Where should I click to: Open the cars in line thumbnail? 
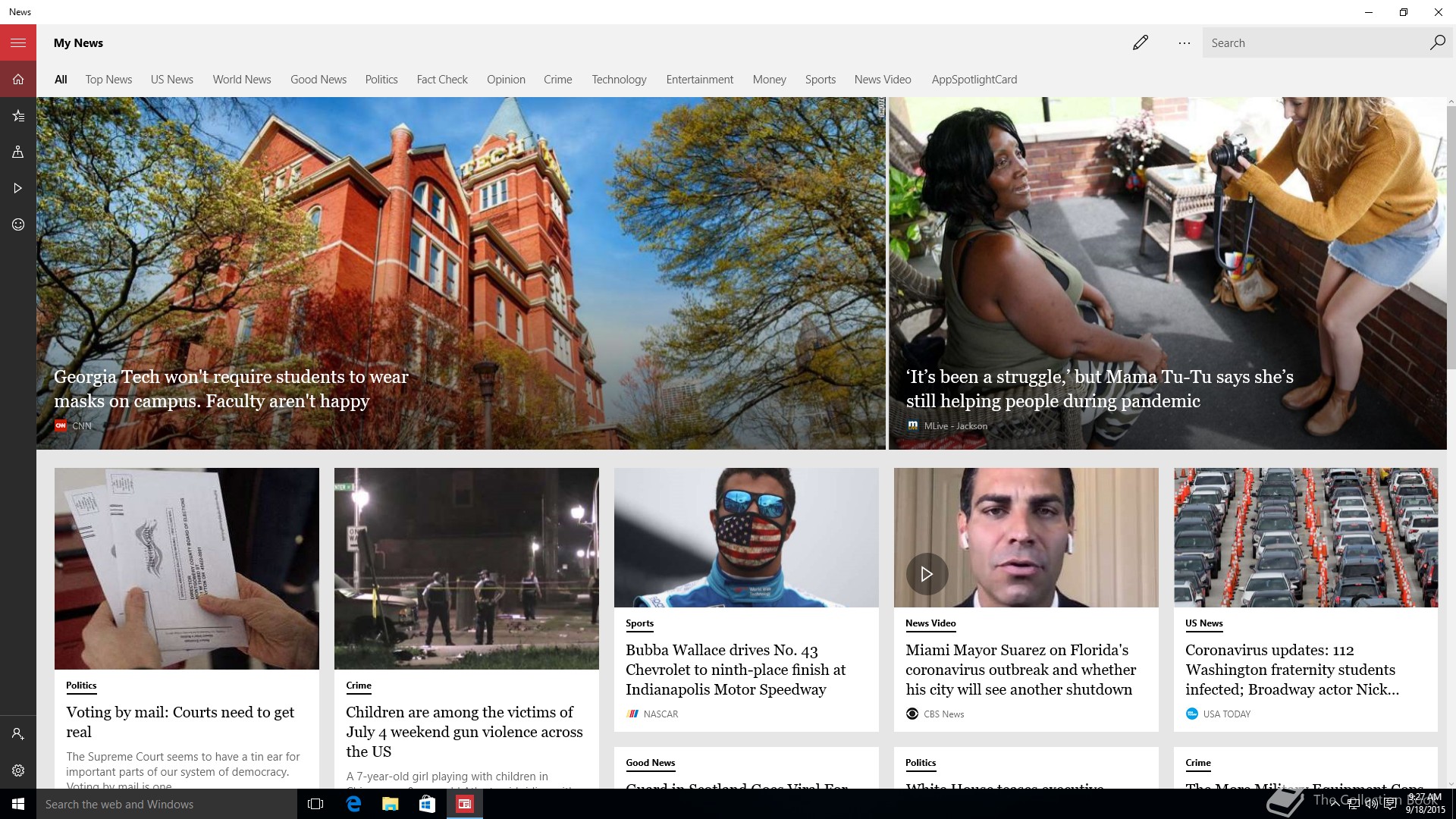tap(1306, 538)
